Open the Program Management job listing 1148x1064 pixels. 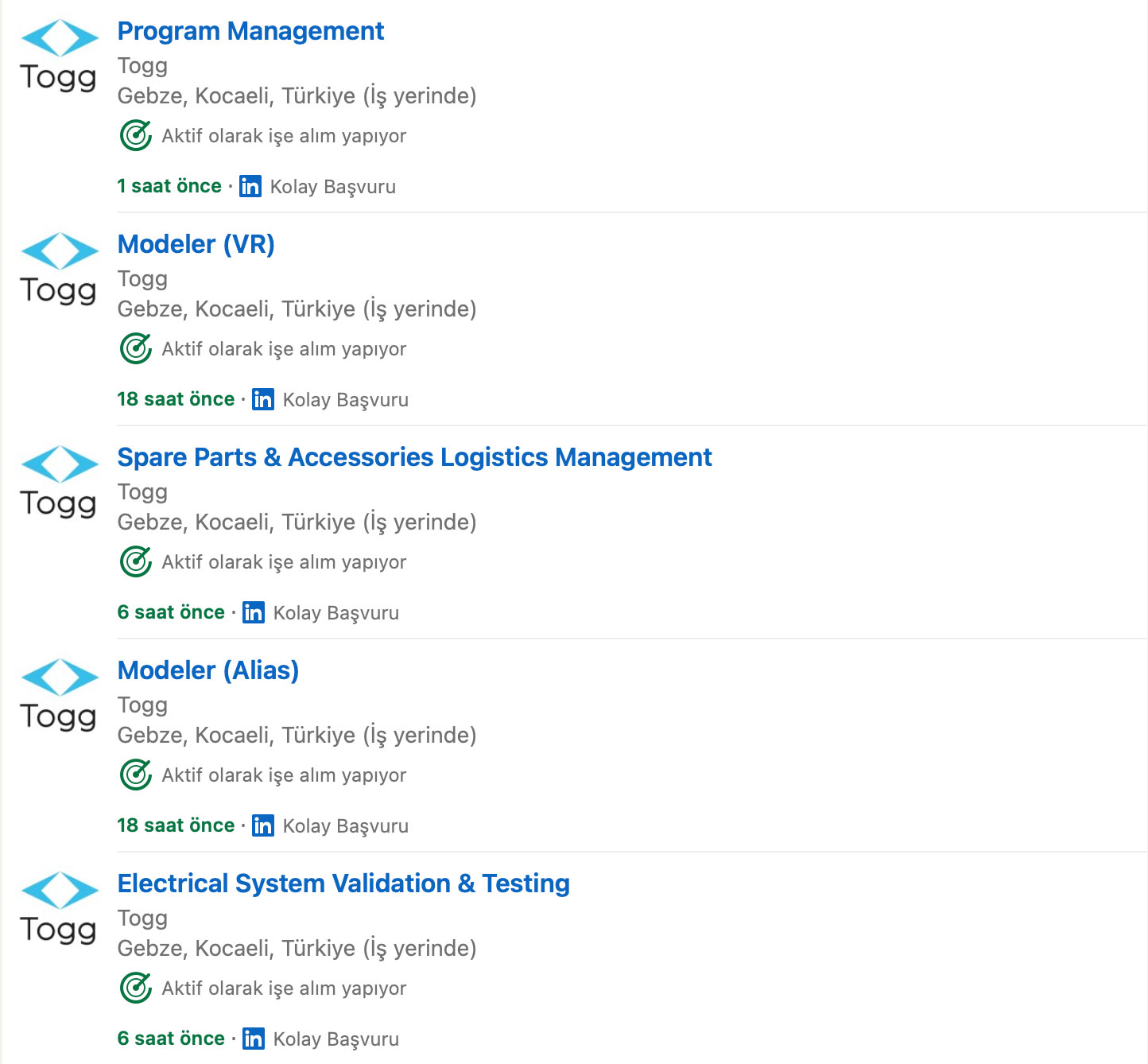(x=250, y=31)
